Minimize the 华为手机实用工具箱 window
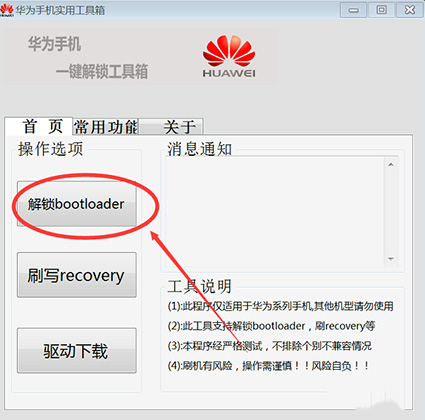This screenshot has height=420, width=425. (x=353, y=10)
